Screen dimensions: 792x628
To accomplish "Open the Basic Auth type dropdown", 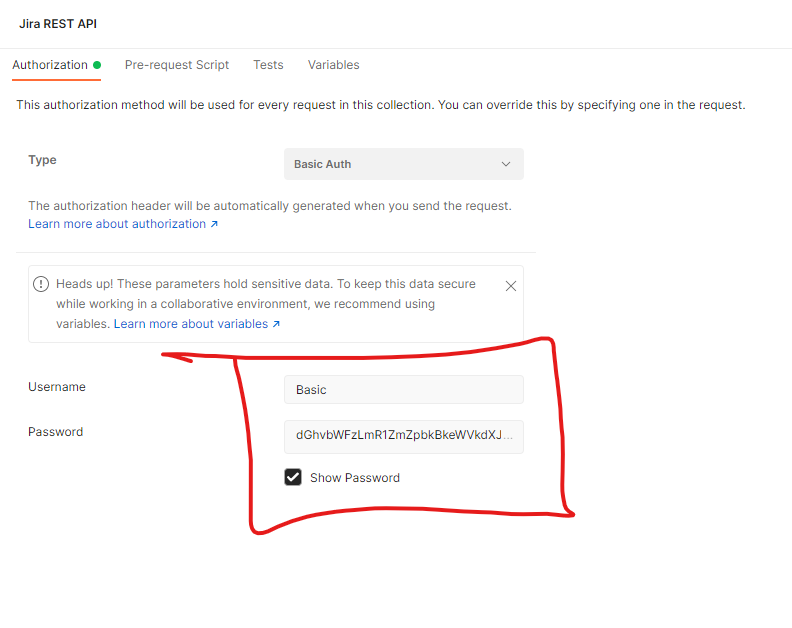I will coord(404,164).
